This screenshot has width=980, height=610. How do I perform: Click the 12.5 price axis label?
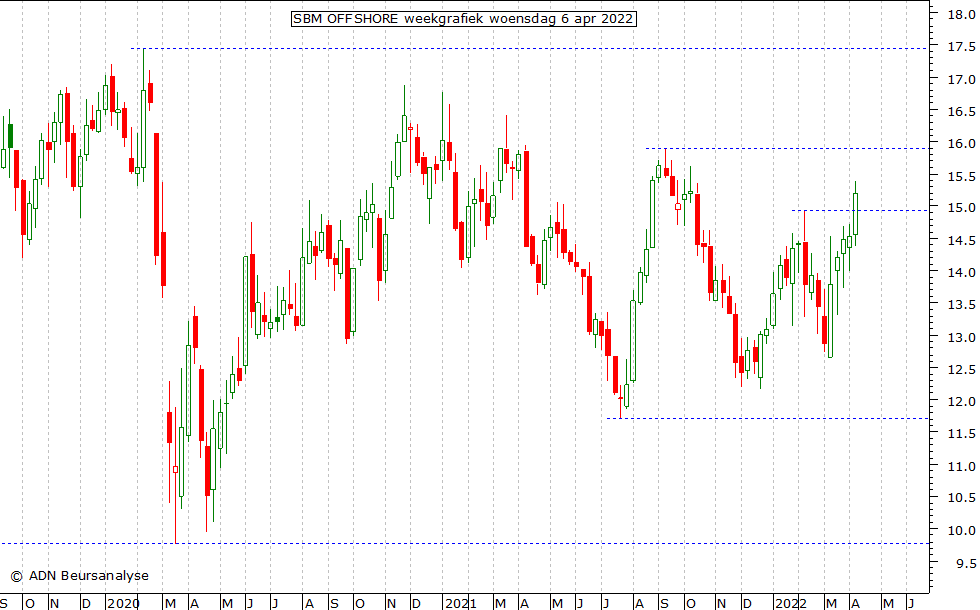coord(961,369)
